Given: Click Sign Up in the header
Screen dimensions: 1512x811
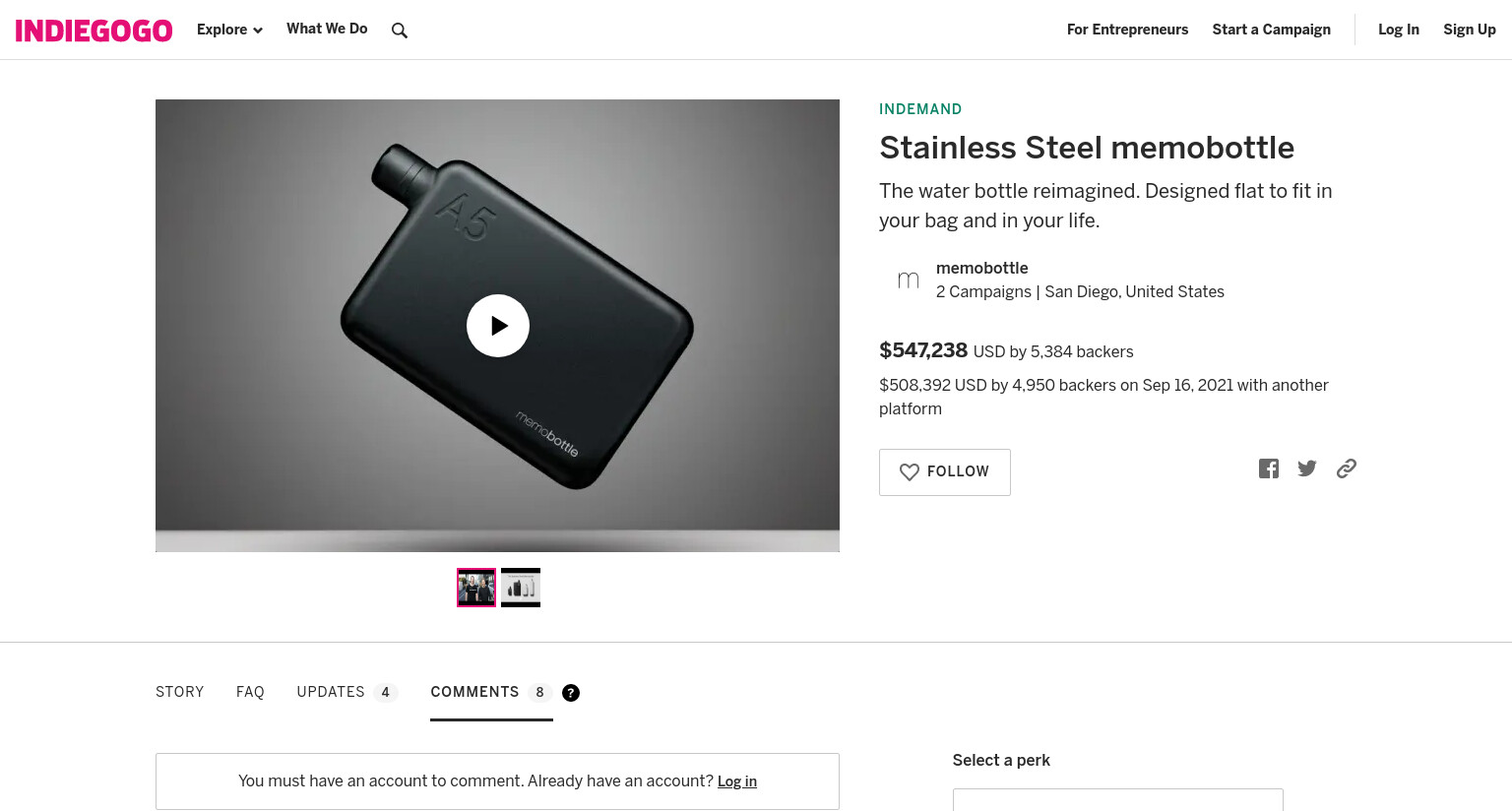Looking at the screenshot, I should pyautogui.click(x=1470, y=30).
